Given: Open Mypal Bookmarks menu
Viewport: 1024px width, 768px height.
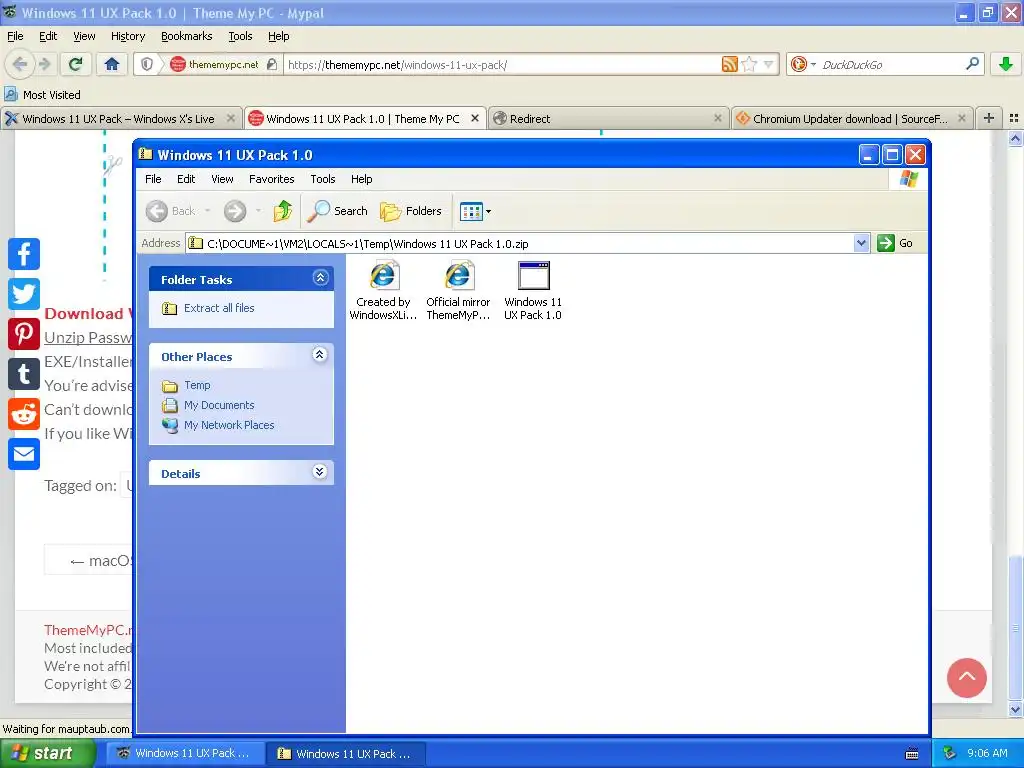Looking at the screenshot, I should (x=187, y=36).
